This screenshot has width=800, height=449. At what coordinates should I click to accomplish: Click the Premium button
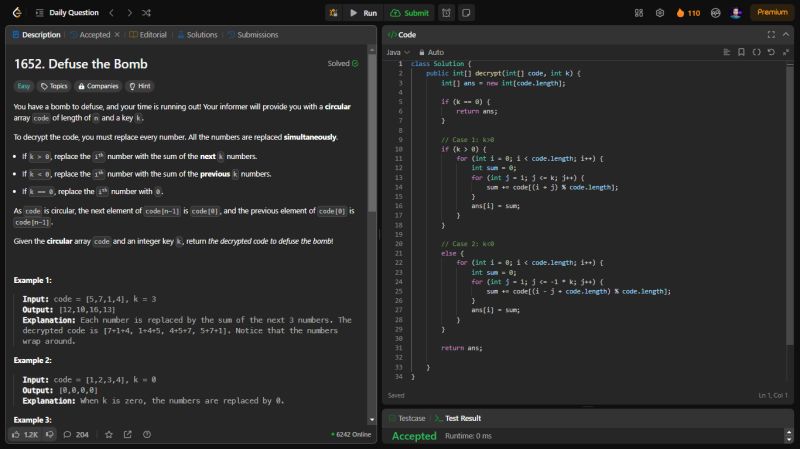pos(772,12)
